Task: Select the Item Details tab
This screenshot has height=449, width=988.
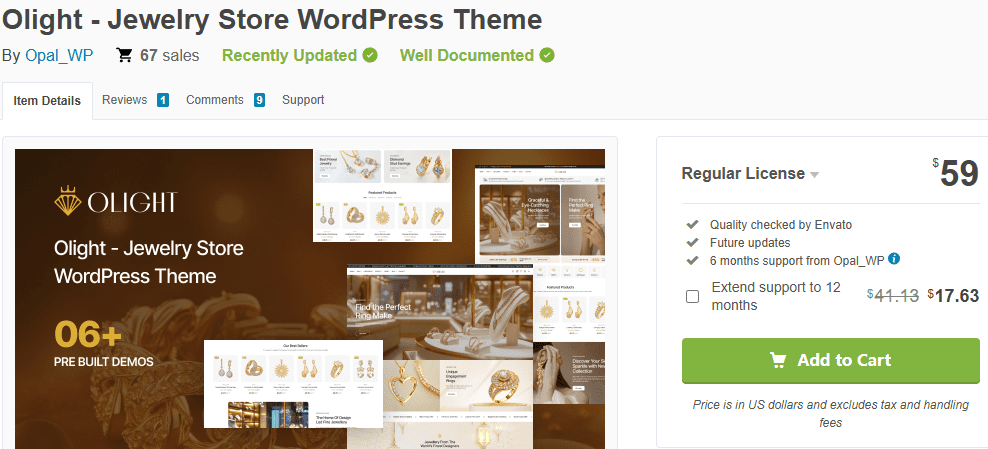Action: tap(47, 101)
